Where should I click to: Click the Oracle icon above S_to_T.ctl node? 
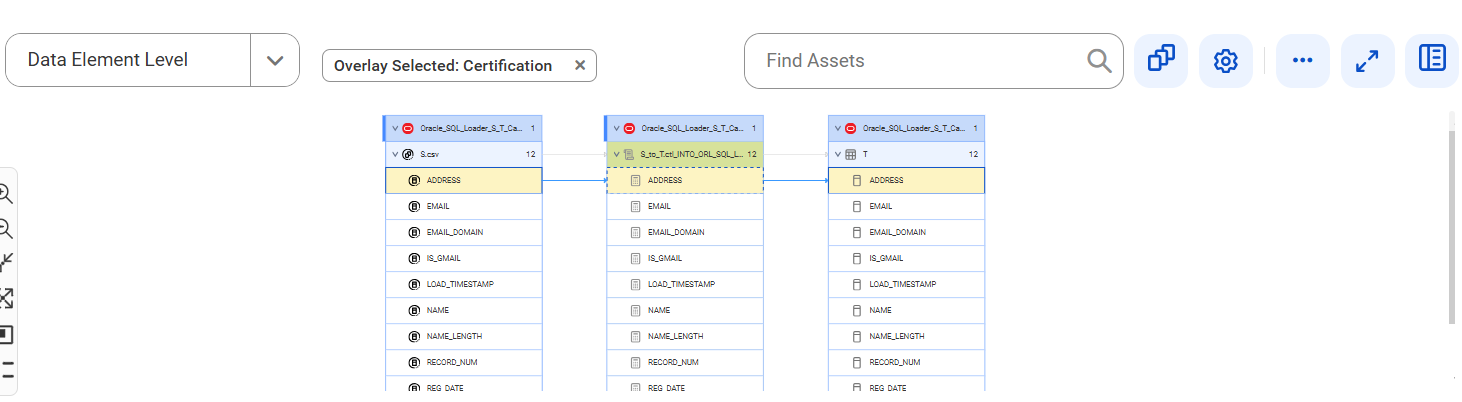pos(629,128)
